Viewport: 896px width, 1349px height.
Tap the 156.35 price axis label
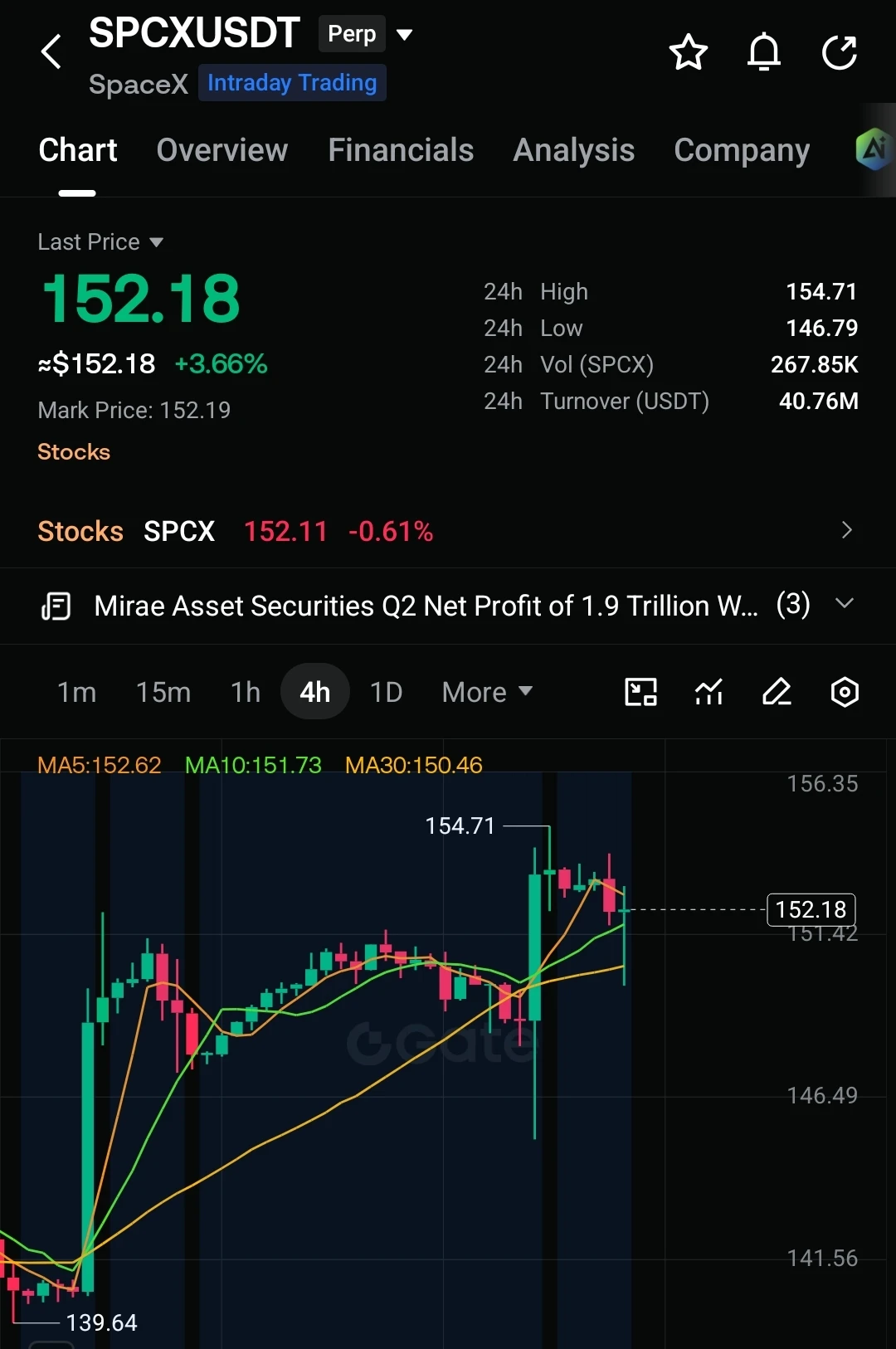point(822,783)
